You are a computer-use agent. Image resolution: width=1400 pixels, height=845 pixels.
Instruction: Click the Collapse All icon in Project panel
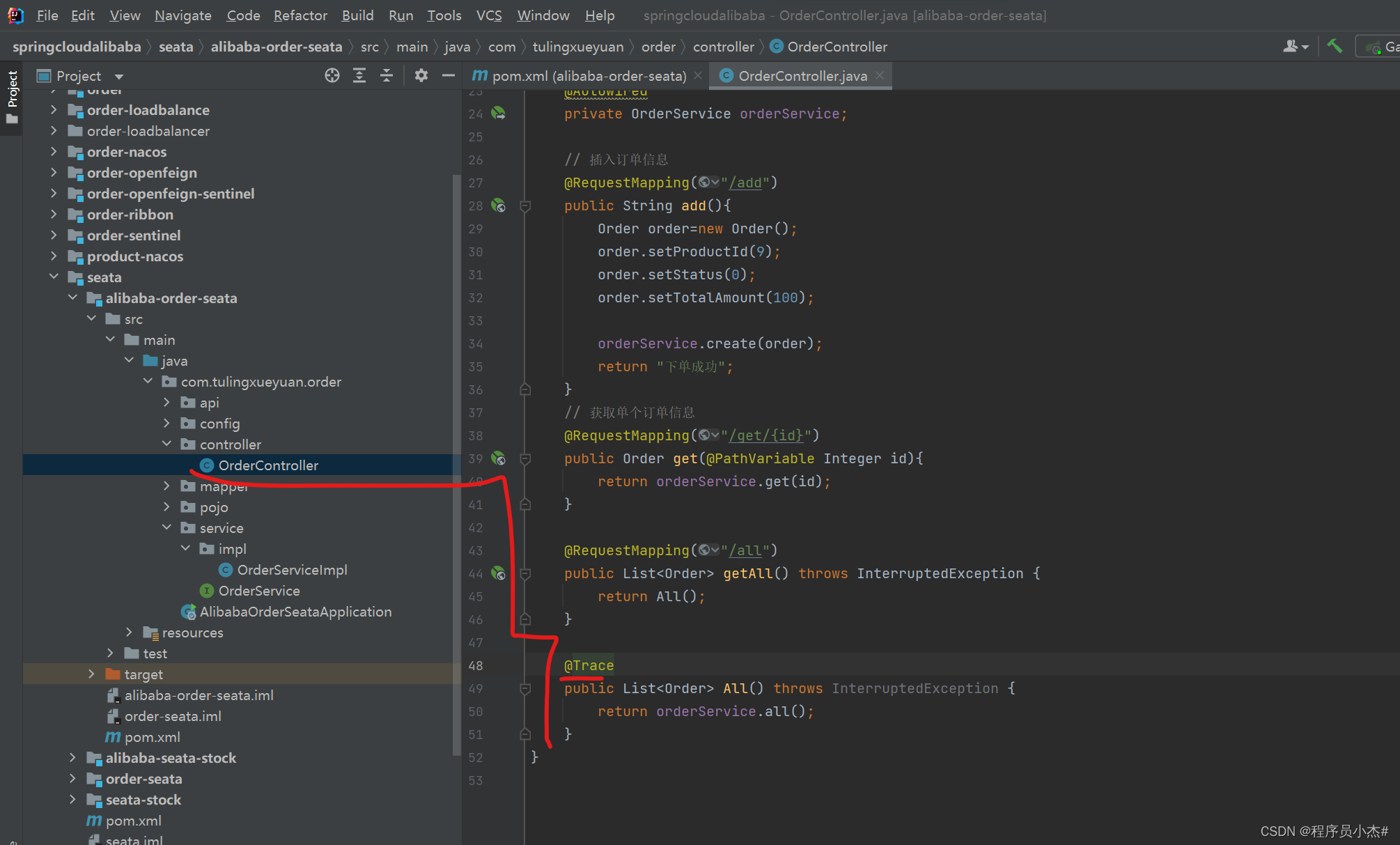click(387, 75)
